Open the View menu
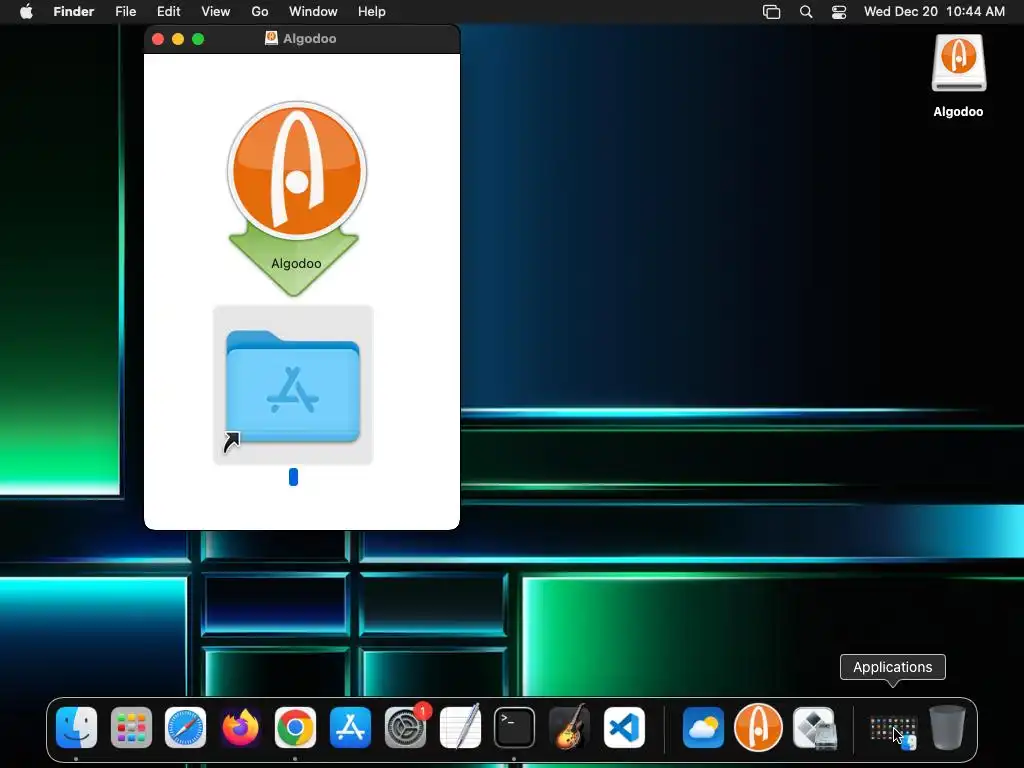 click(216, 12)
